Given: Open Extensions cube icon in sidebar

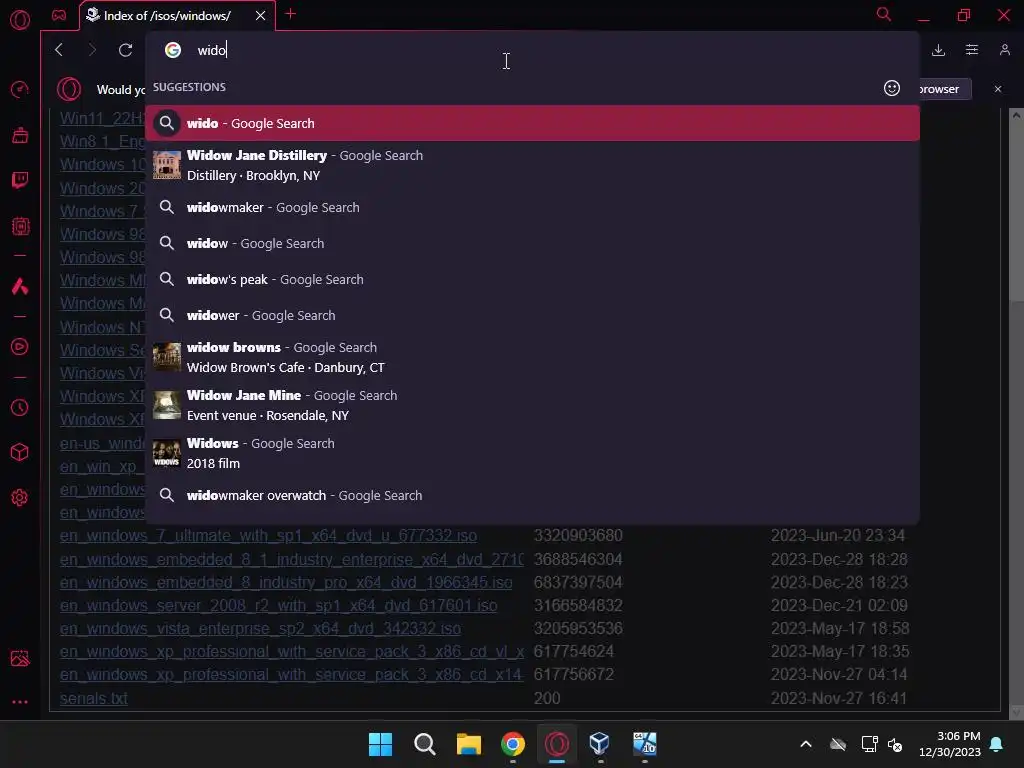Looking at the screenshot, I should [20, 452].
